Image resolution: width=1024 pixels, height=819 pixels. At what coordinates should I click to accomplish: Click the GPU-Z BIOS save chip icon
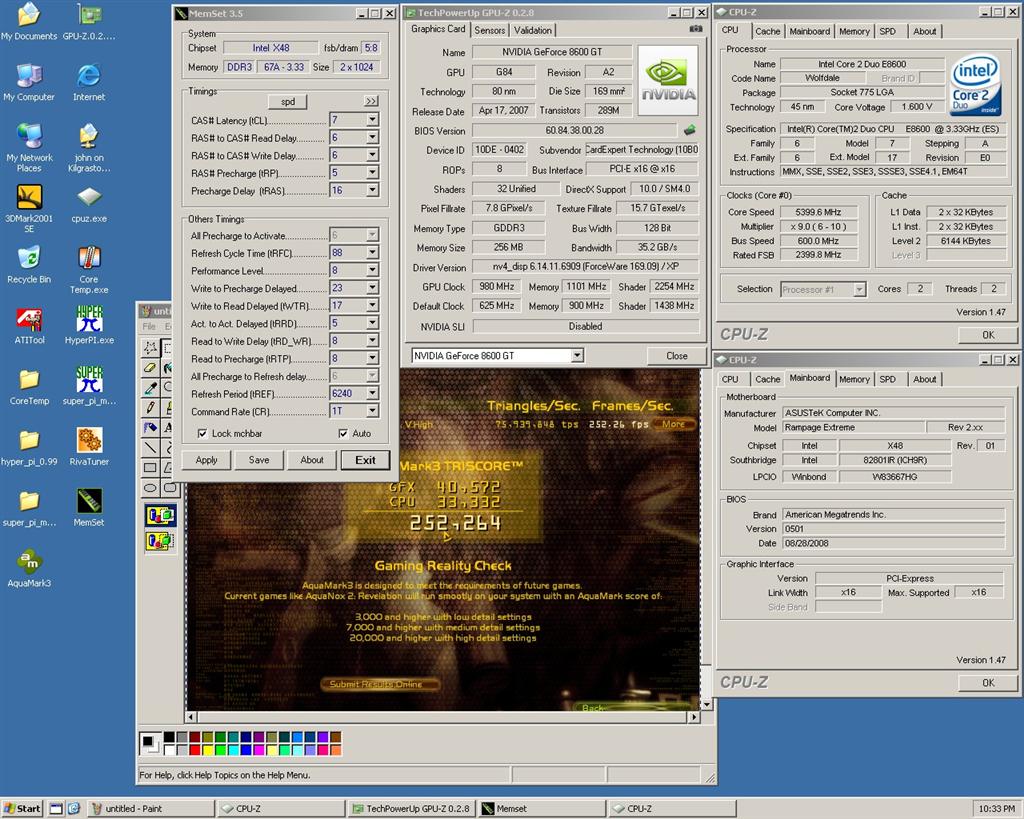tap(689, 130)
